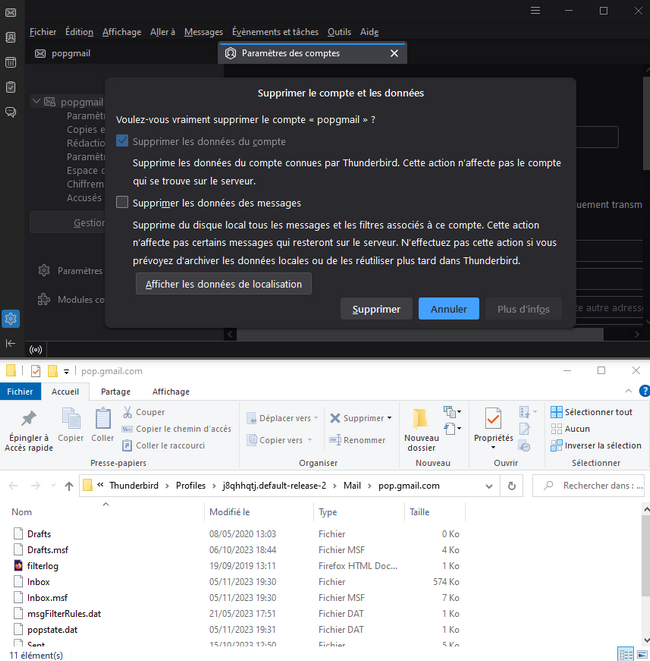
Task: Check Supprimer les données des messages
Action: tap(122, 202)
